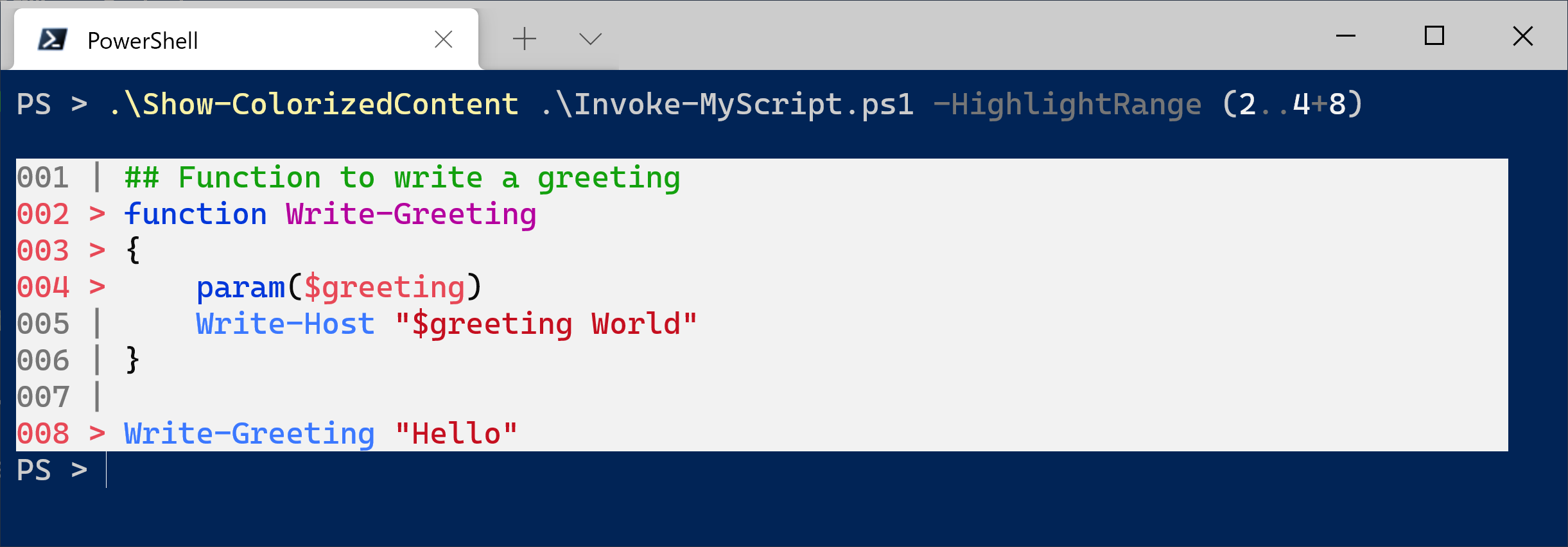Click the highlight arrow on line 008
The image size is (1568, 547).
tap(97, 434)
